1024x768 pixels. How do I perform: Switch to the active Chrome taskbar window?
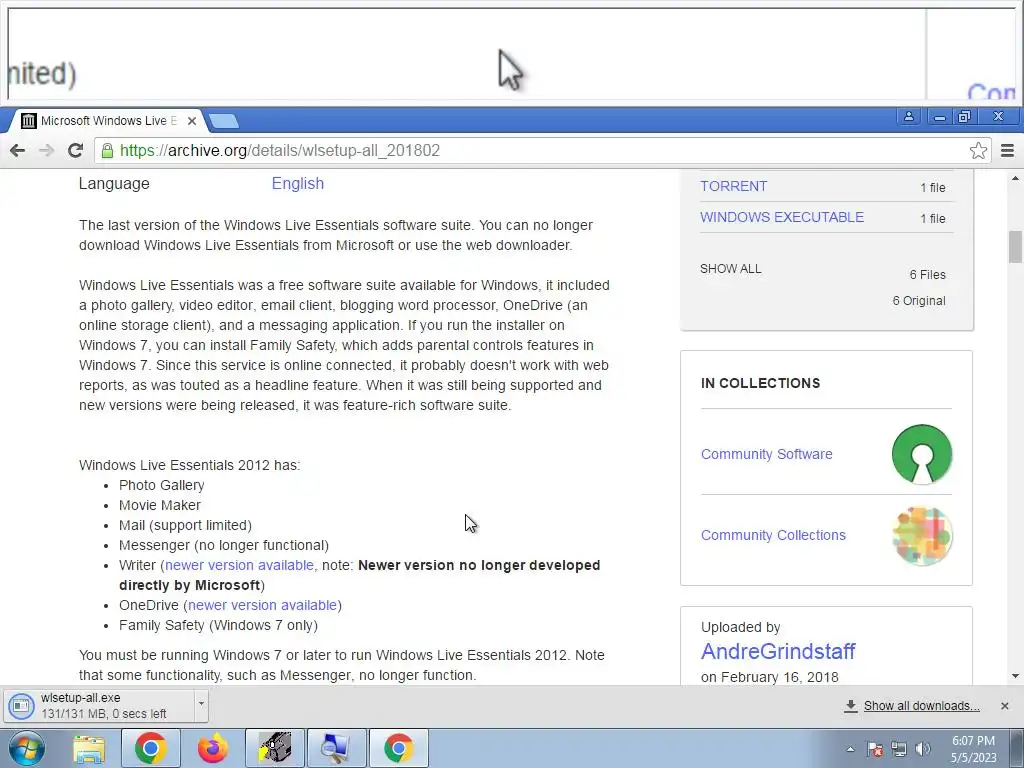[x=398, y=748]
